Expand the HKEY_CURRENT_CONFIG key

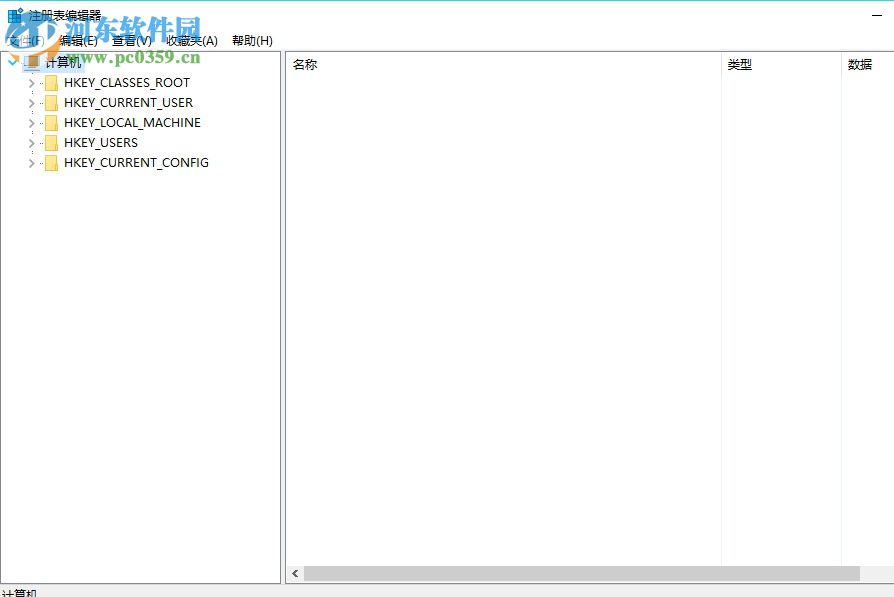(x=31, y=163)
